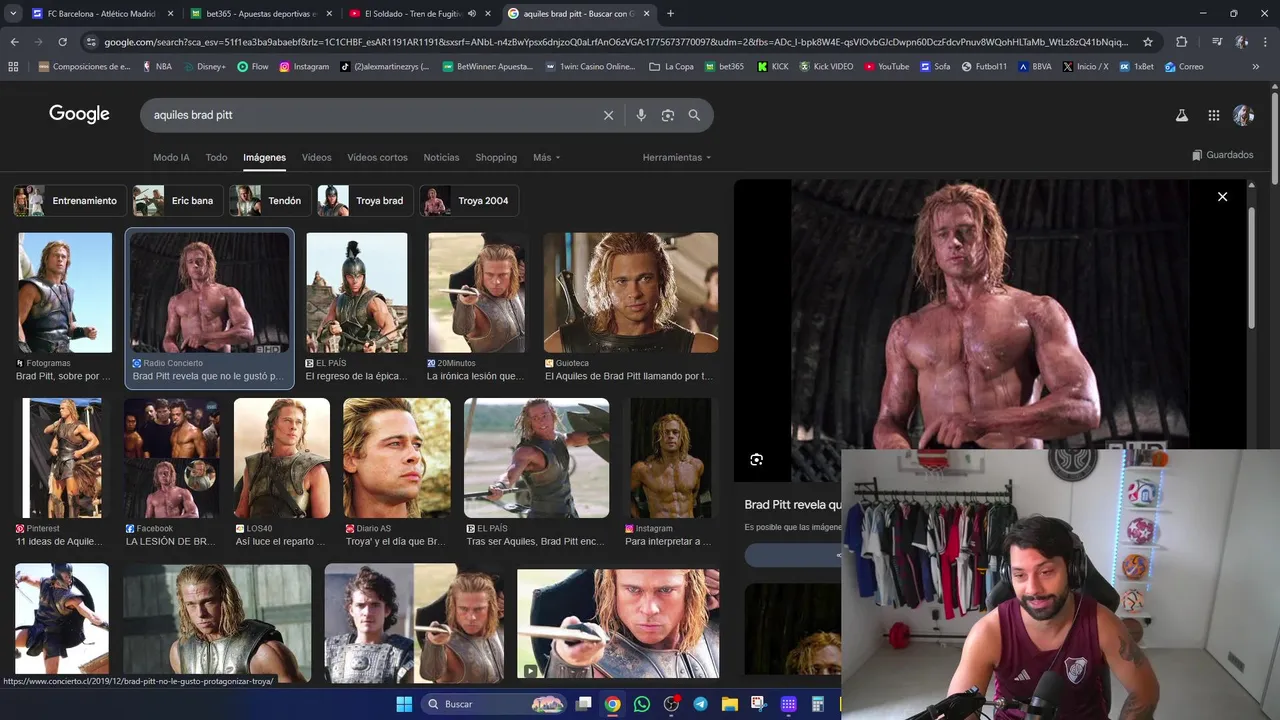
Task: Switch to the bet365 Apuestas deportivas tab
Action: (x=260, y=14)
